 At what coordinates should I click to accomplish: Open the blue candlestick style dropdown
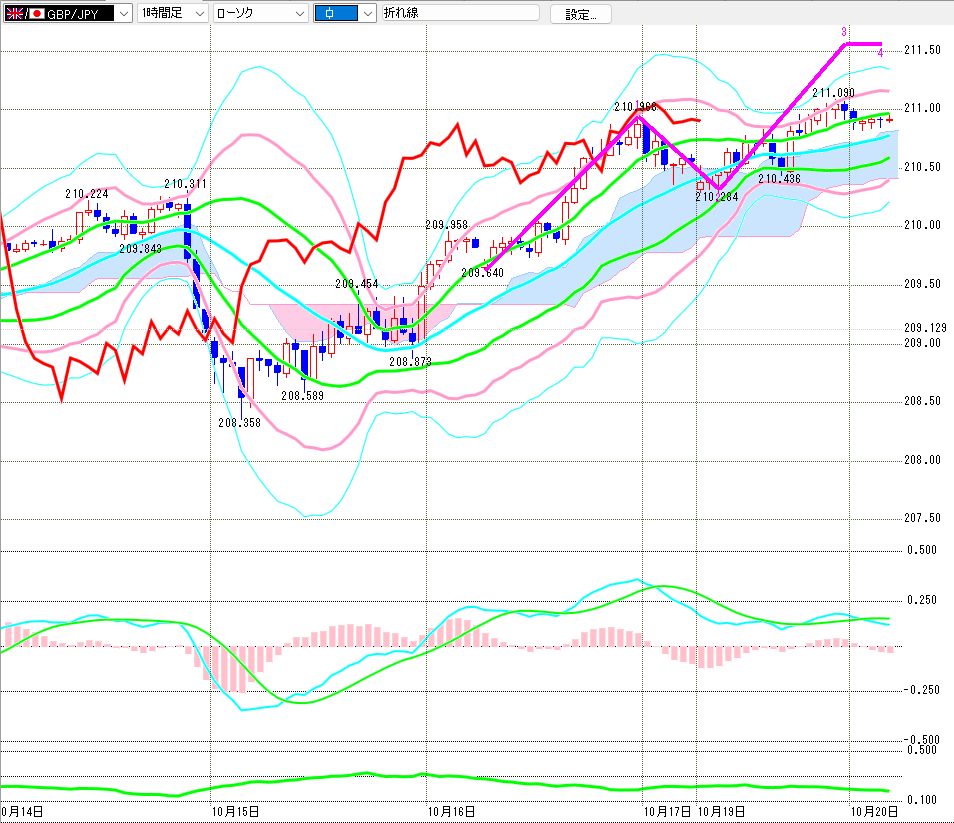344,13
